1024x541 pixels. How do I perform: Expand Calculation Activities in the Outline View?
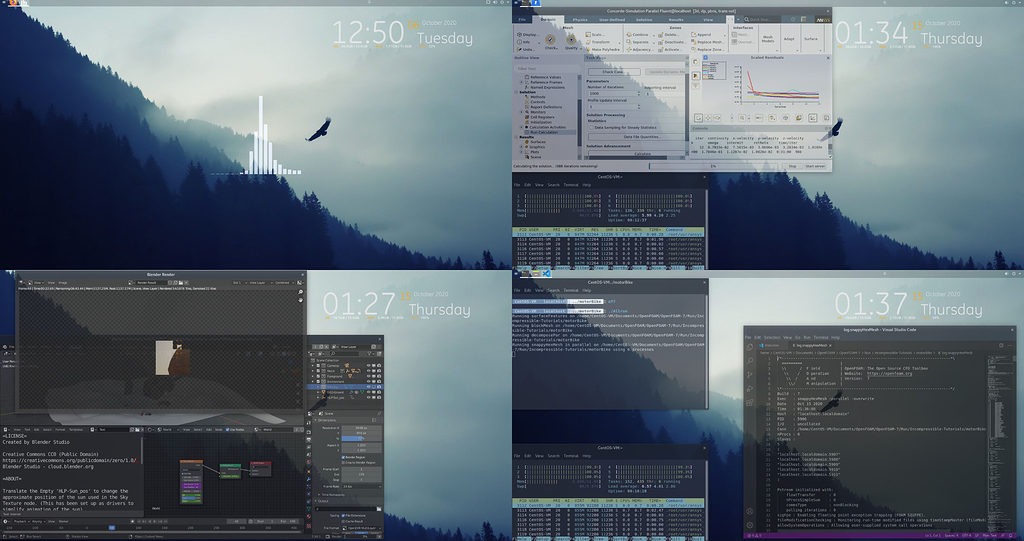coord(521,127)
